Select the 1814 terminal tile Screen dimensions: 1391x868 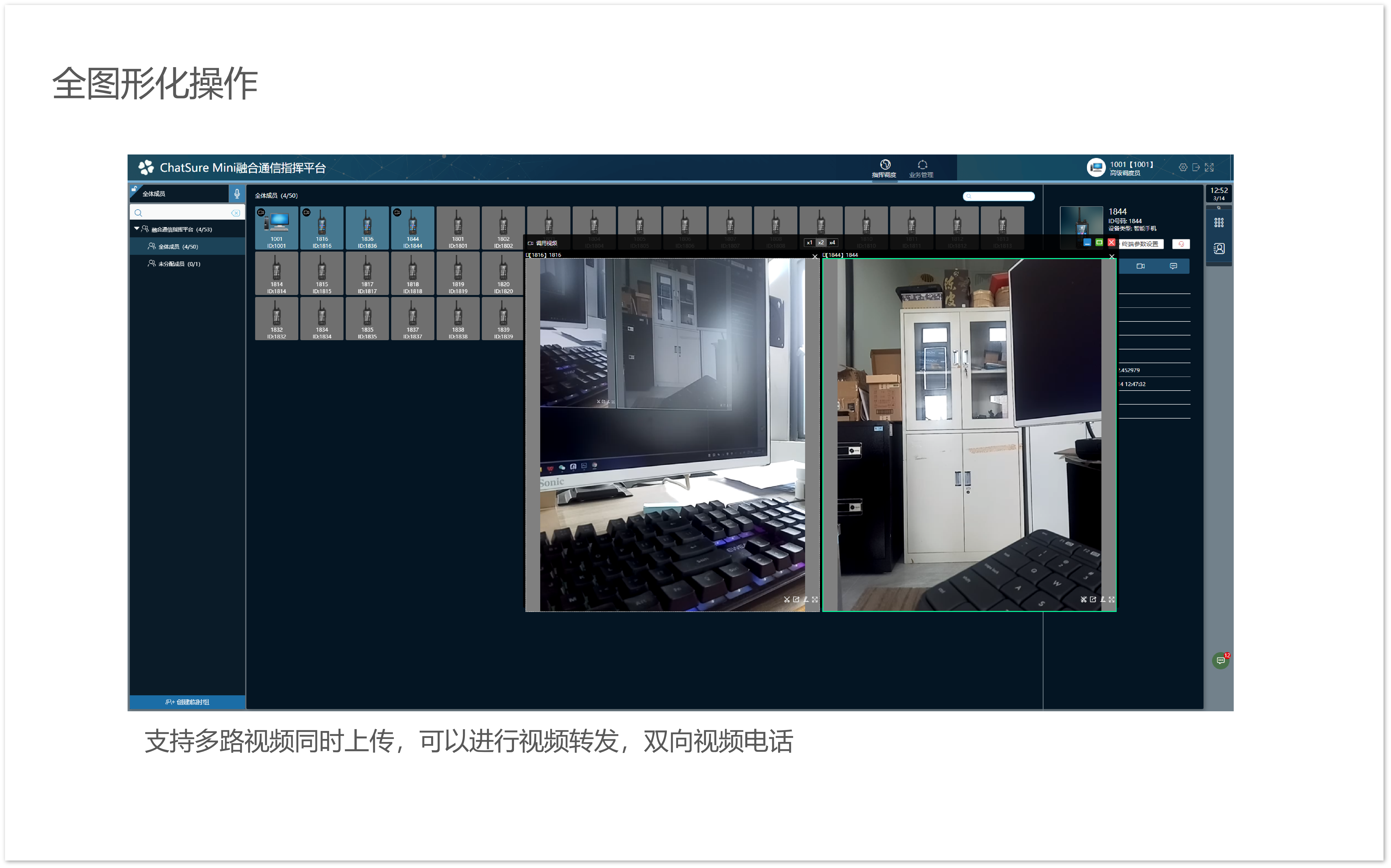point(277,273)
